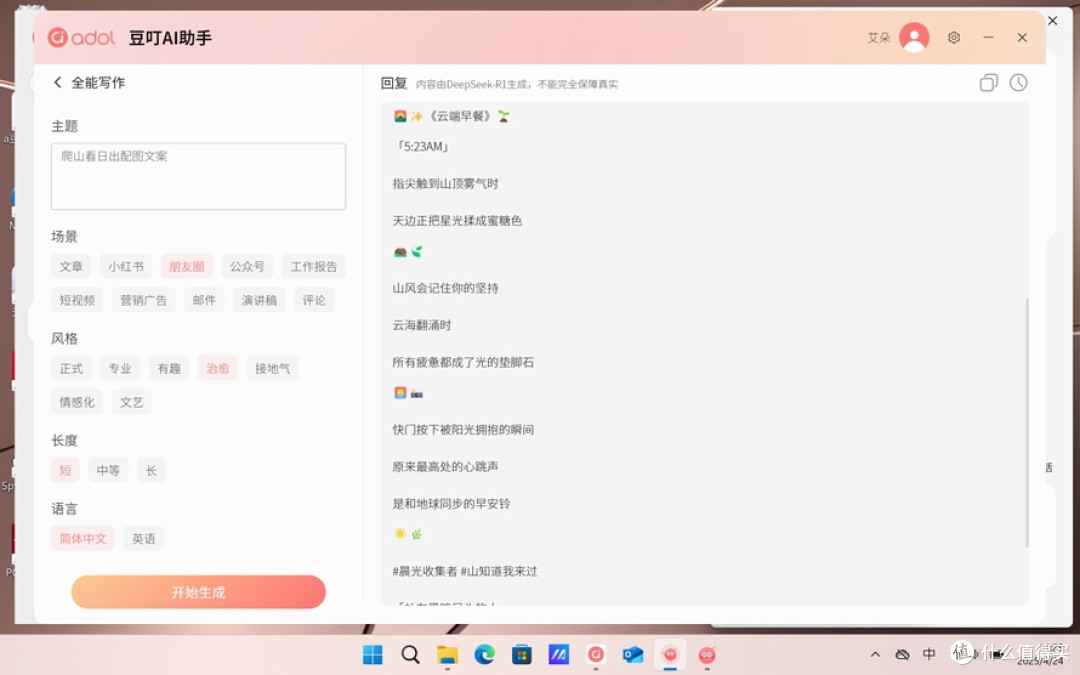Open the adol red taskbar icon
This screenshot has width=1080, height=675.
(596, 654)
